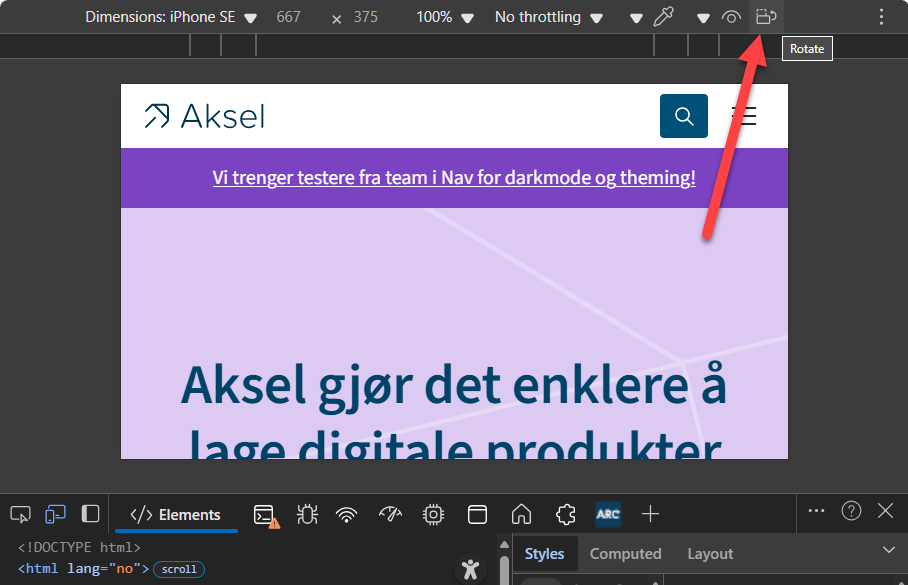Toggle the device toolbar emulation icon
This screenshot has width=908, height=585.
(x=55, y=513)
